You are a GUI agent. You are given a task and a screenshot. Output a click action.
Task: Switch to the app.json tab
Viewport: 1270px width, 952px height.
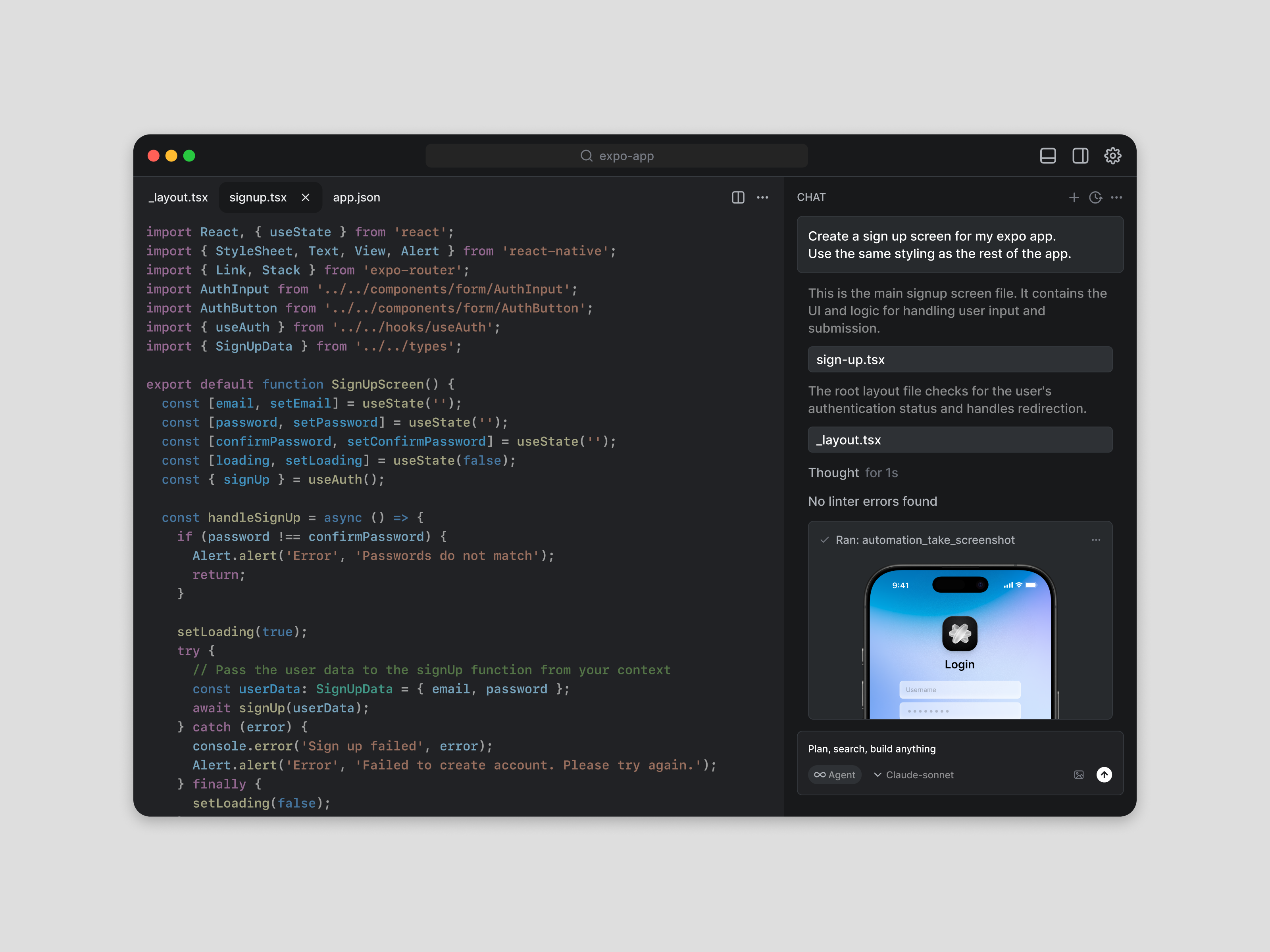[x=356, y=197]
